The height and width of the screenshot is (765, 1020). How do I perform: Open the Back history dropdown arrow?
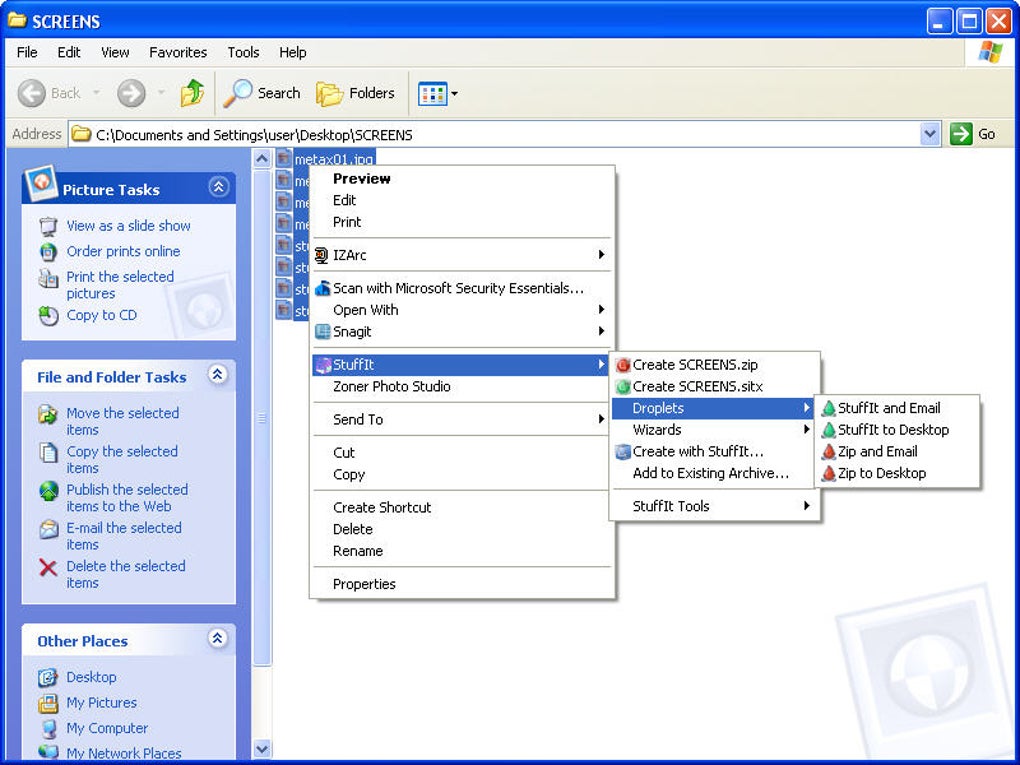pos(96,93)
